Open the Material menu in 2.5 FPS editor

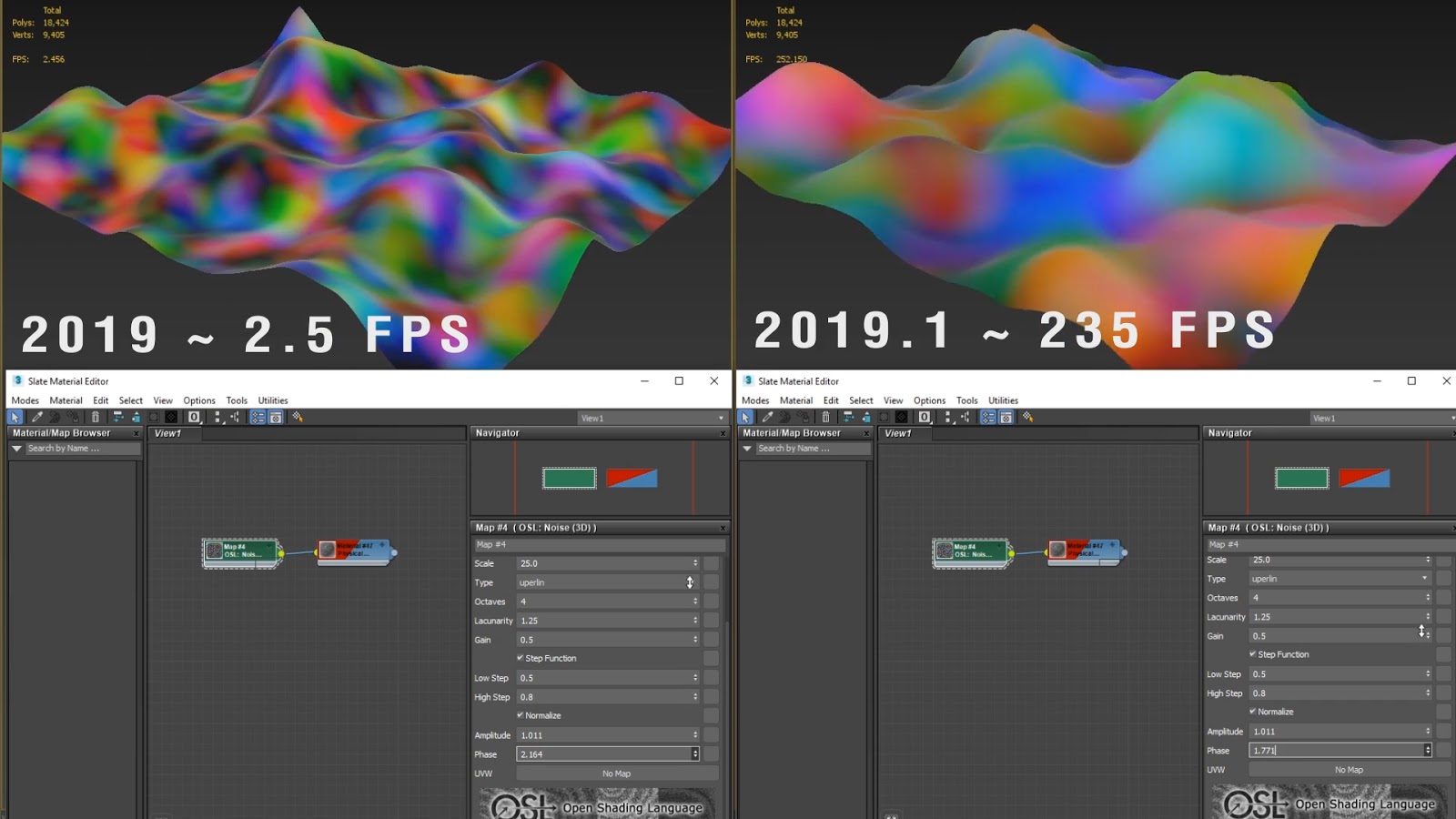66,400
